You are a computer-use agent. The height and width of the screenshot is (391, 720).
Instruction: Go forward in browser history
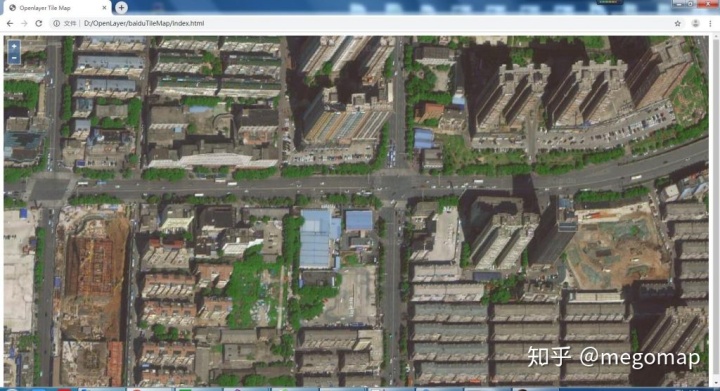pos(24,23)
